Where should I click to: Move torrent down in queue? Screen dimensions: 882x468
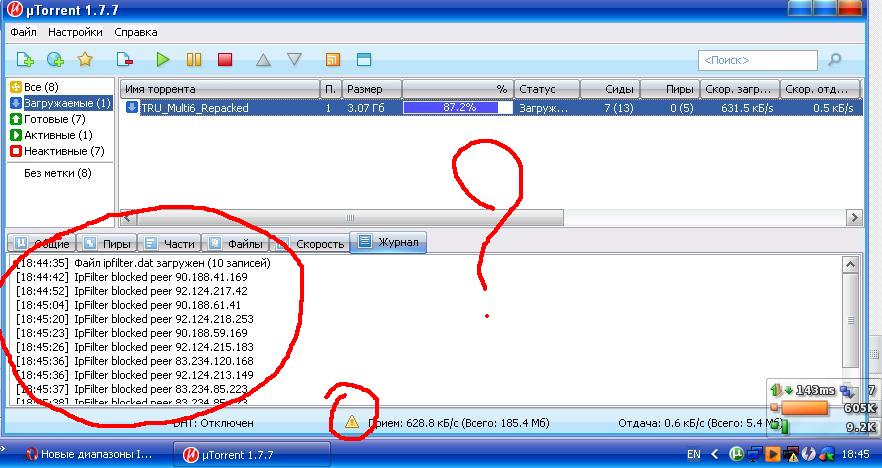tap(294, 60)
